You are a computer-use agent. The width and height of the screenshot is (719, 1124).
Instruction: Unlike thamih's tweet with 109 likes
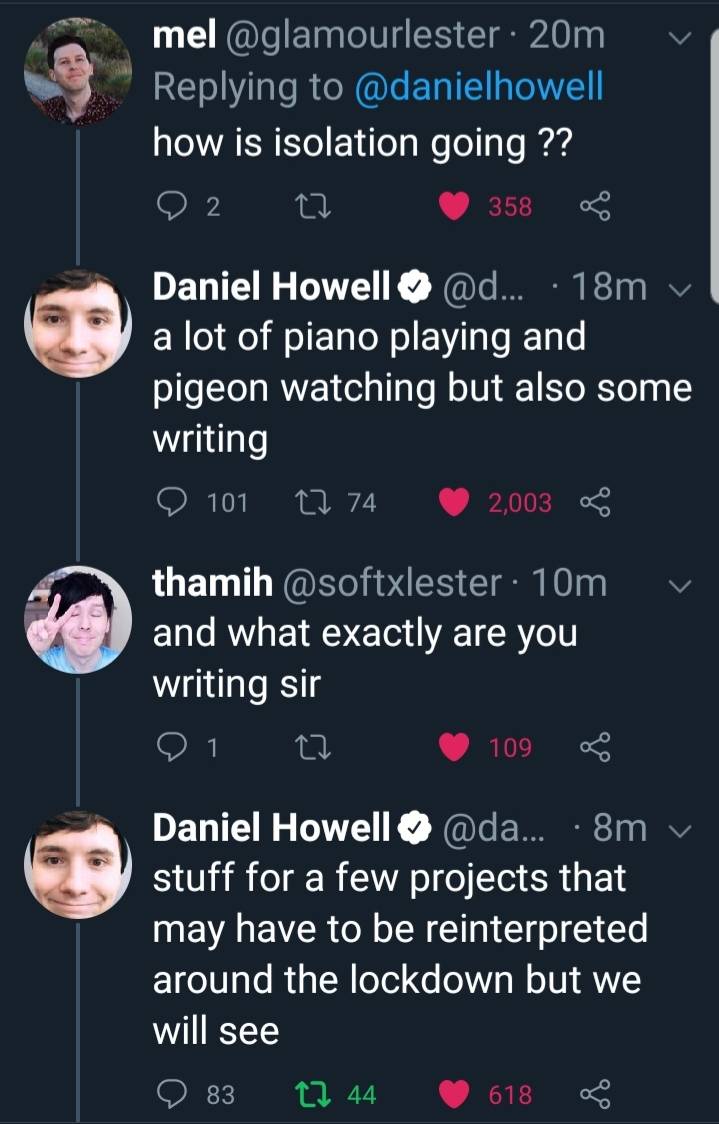coord(455,746)
